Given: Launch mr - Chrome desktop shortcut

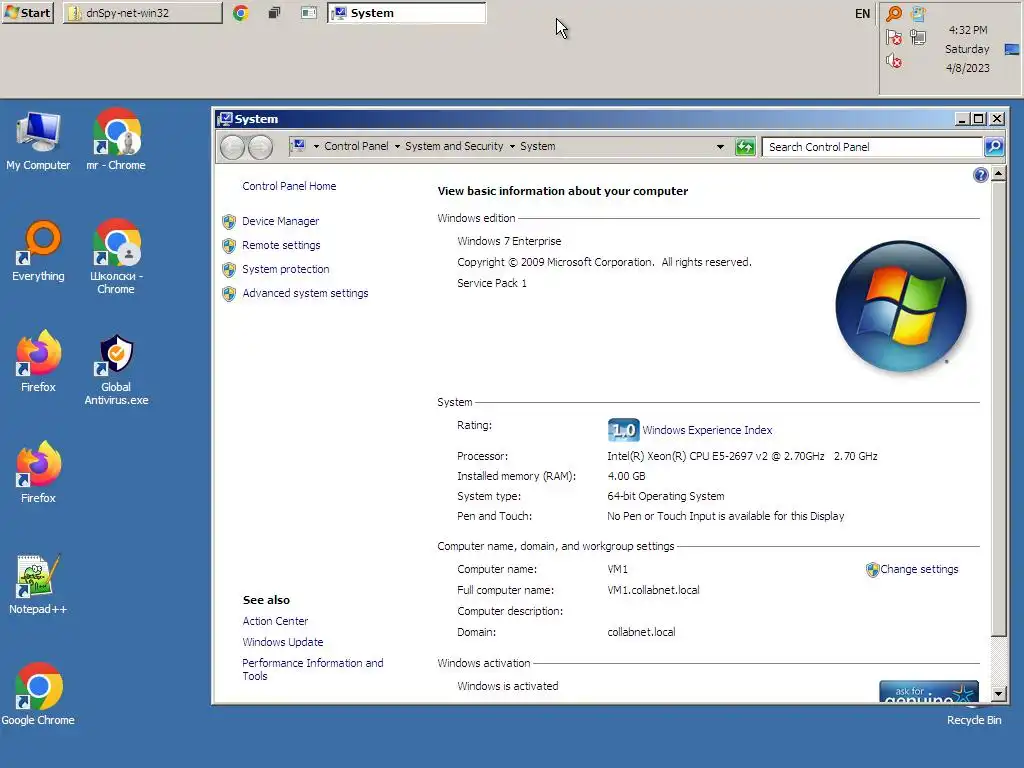Looking at the screenshot, I should 116,141.
